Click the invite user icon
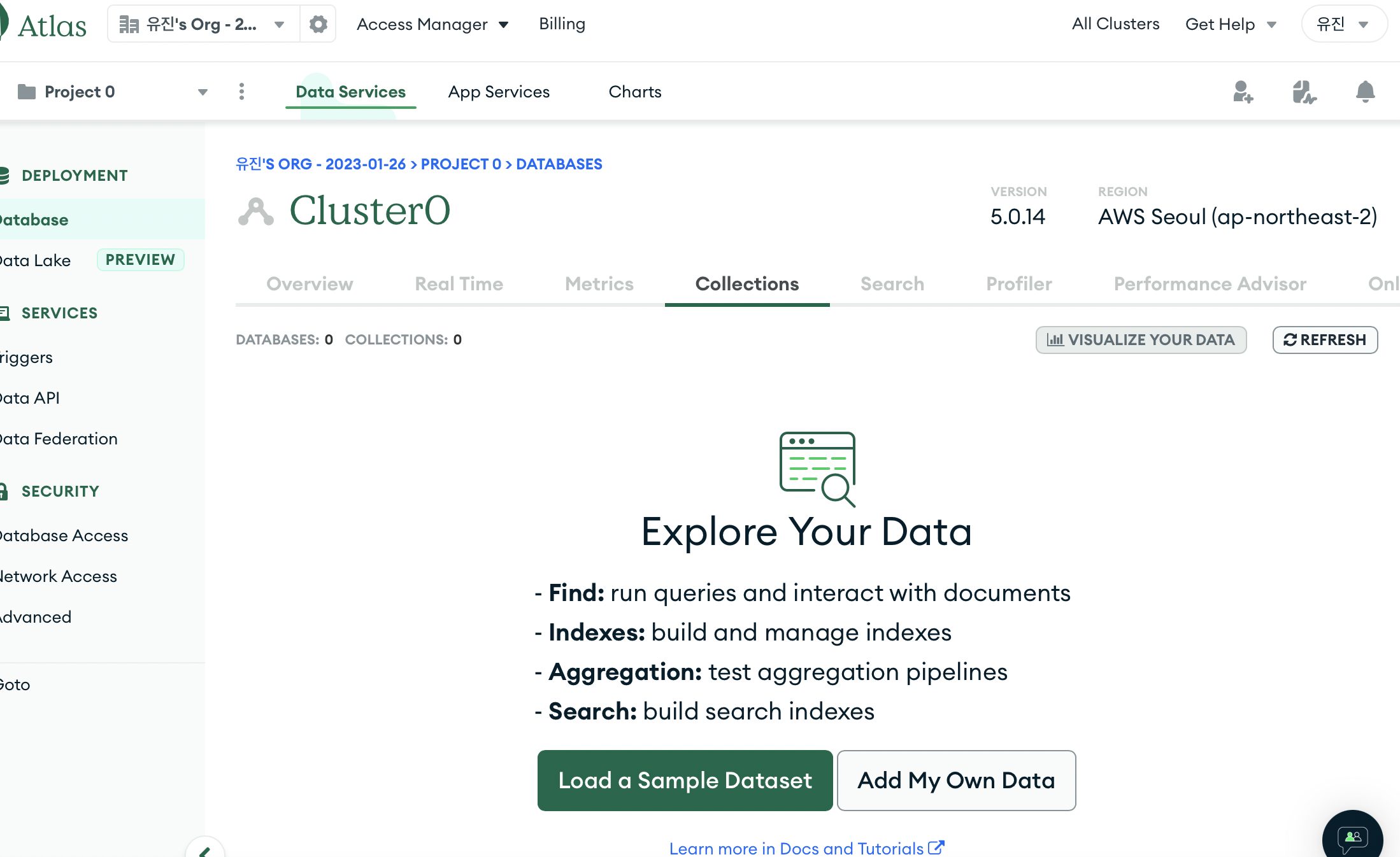 point(1243,92)
